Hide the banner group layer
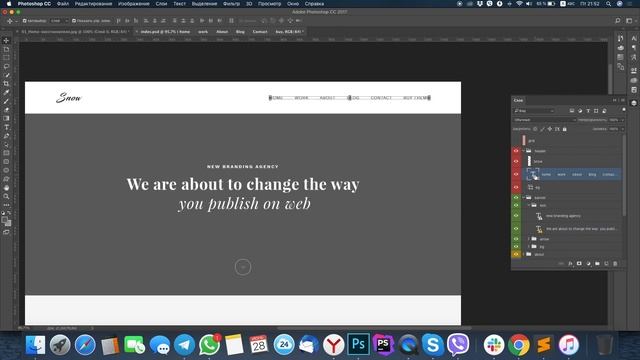Viewport: 640px width, 360px height. click(x=516, y=197)
